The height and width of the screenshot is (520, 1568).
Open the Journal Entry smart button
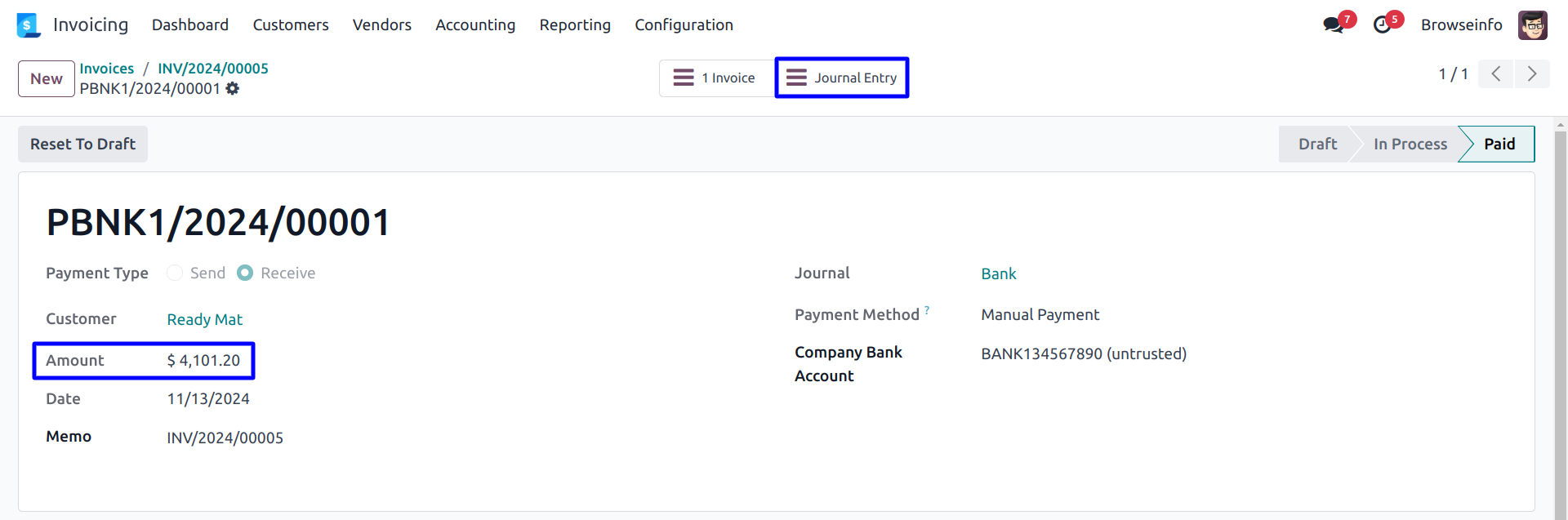(841, 78)
